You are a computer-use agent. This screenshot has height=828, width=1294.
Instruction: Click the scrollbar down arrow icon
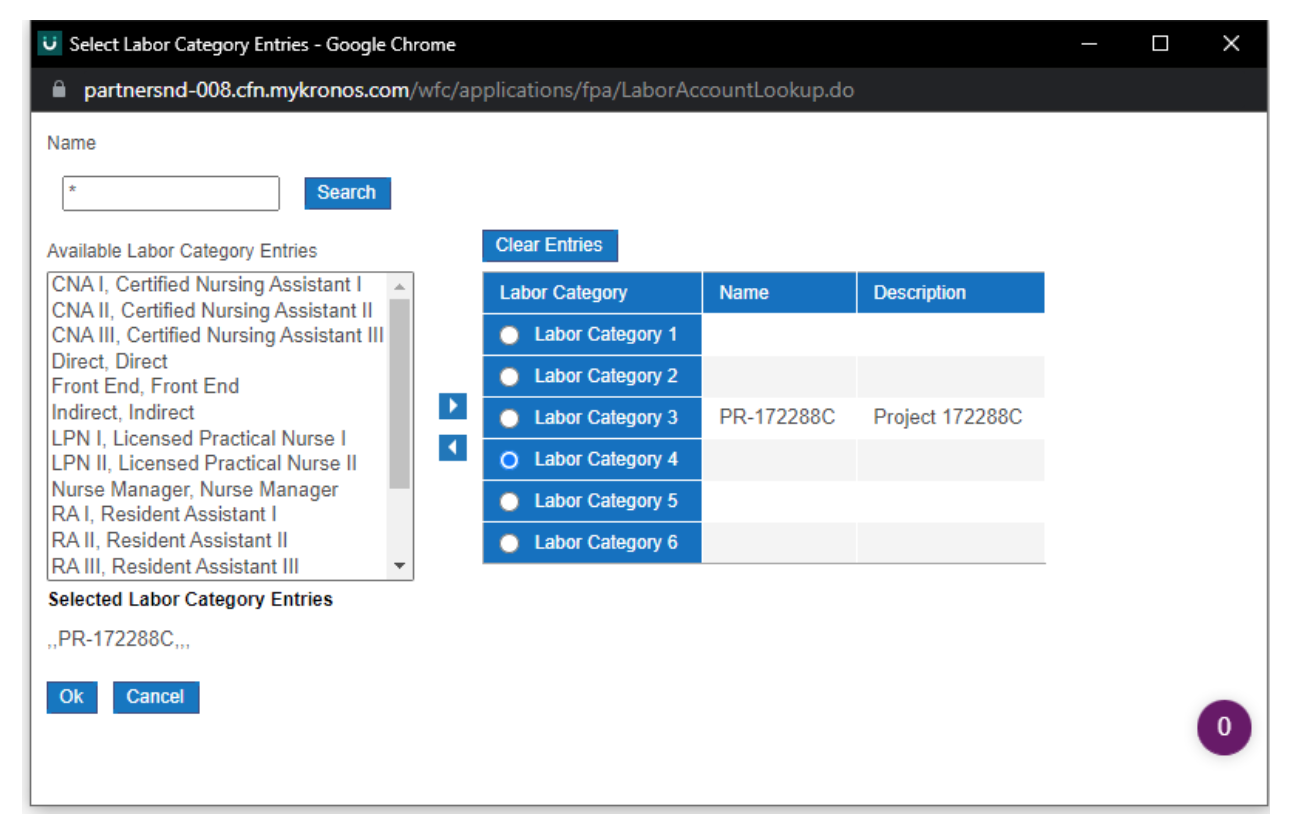pyautogui.click(x=401, y=566)
